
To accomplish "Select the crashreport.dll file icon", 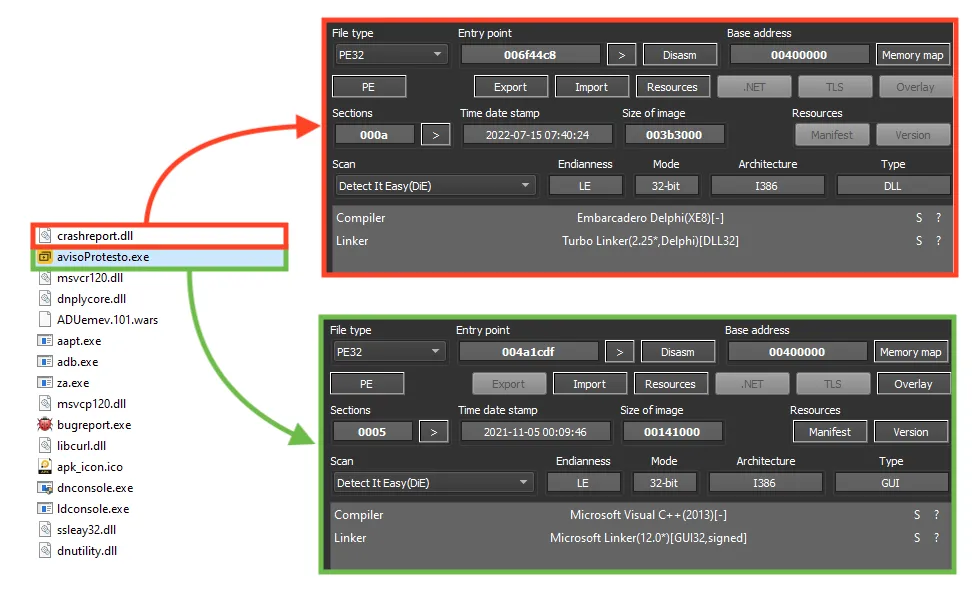I will (45, 236).
